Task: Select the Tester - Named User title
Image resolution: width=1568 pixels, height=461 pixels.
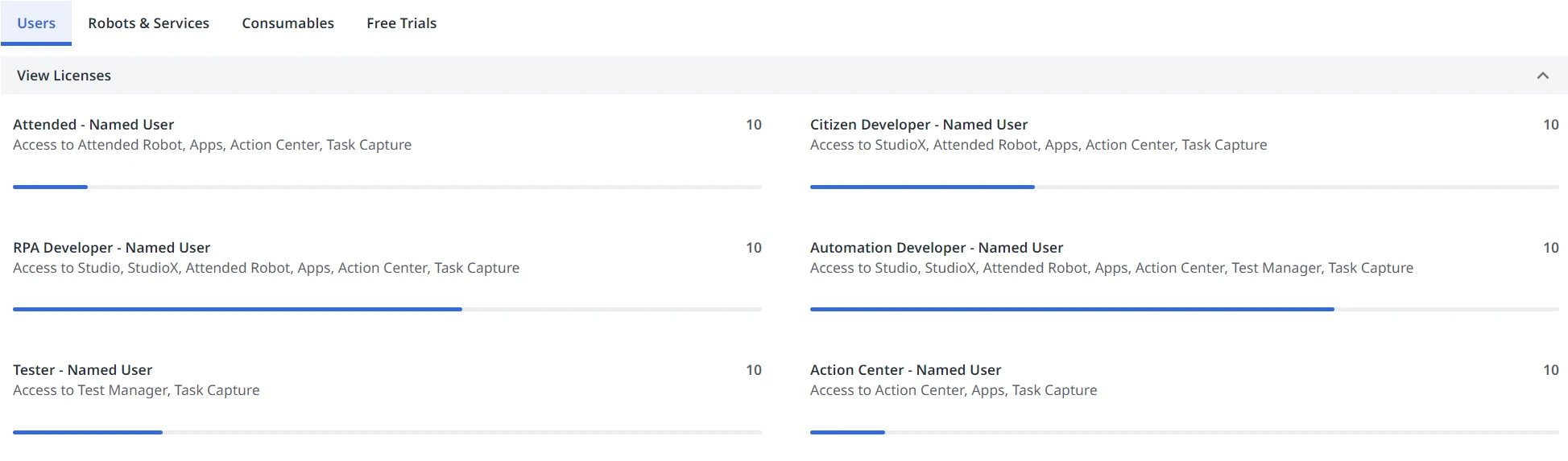Action: [x=82, y=370]
